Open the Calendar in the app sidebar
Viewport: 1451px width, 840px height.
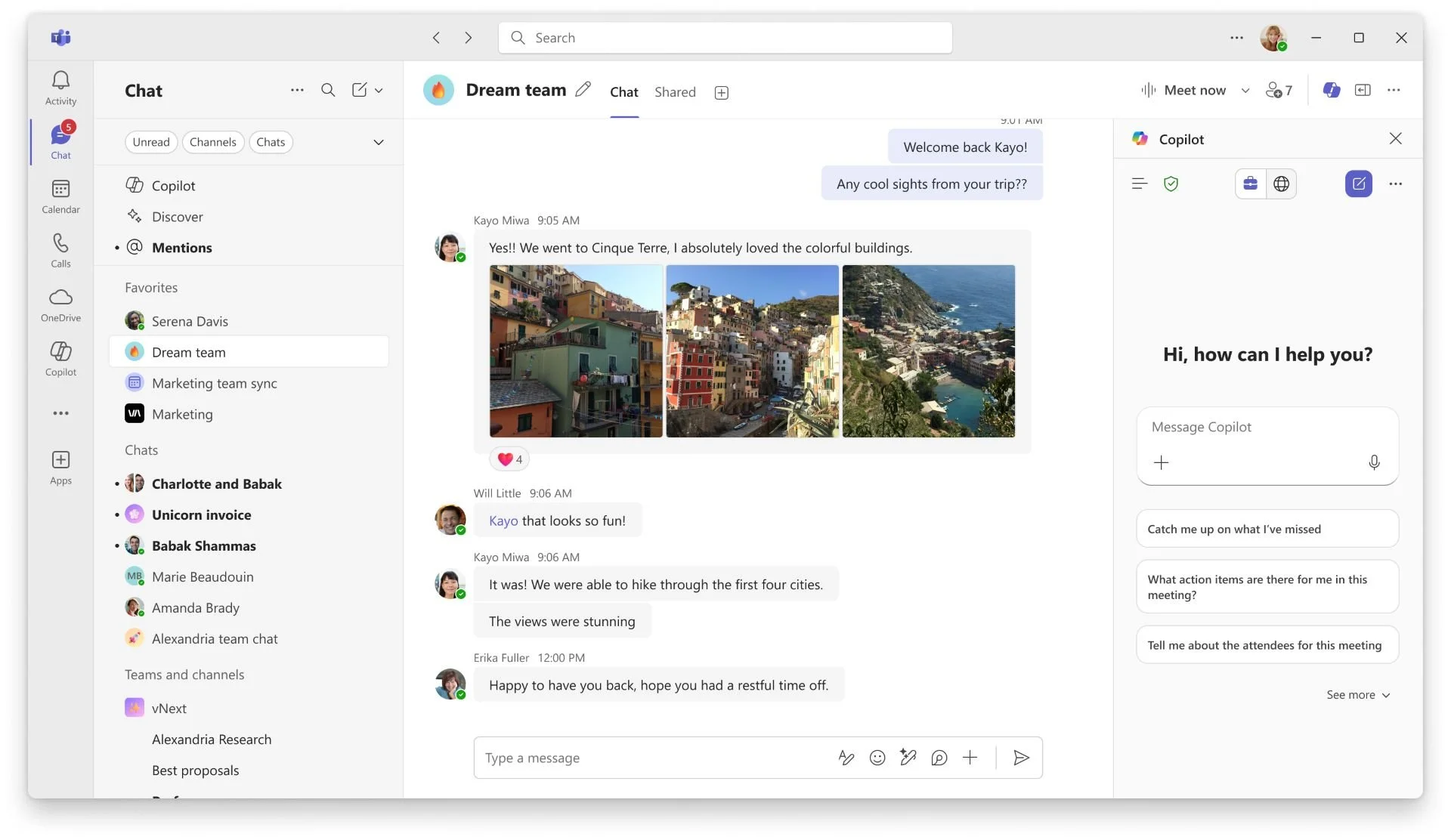(60, 196)
